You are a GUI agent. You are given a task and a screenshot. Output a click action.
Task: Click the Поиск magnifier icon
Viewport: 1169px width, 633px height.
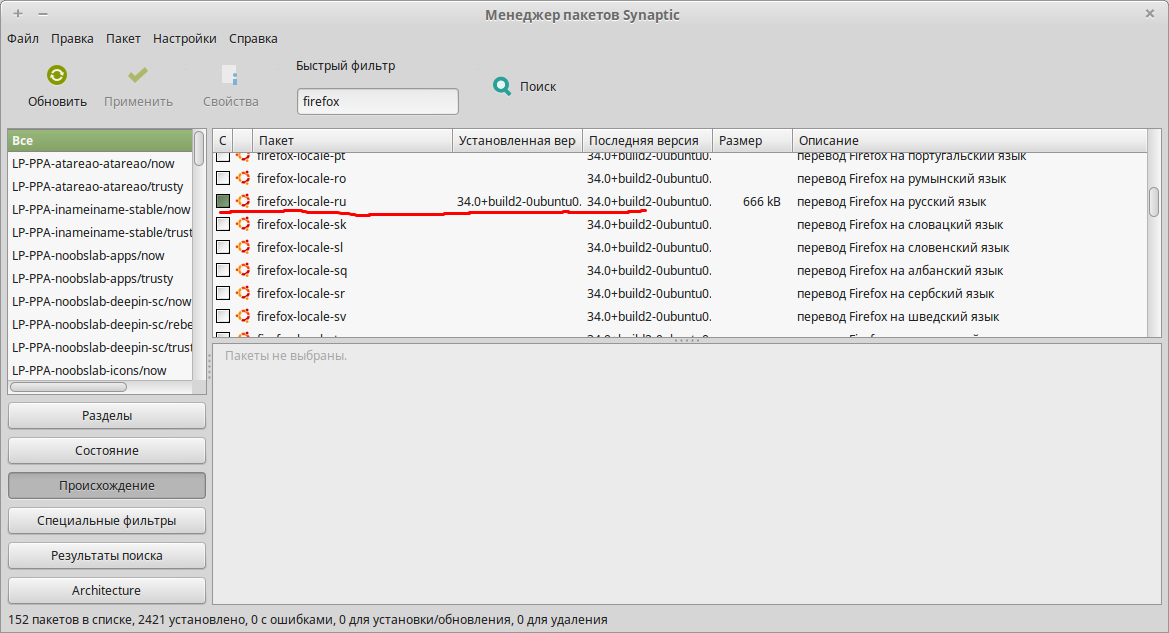tap(502, 87)
